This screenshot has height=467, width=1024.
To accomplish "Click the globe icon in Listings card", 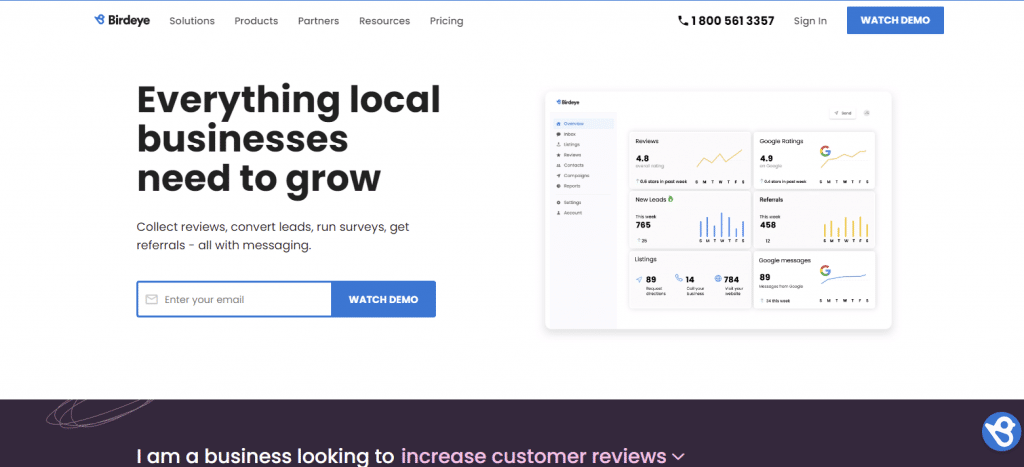I will [x=718, y=279].
